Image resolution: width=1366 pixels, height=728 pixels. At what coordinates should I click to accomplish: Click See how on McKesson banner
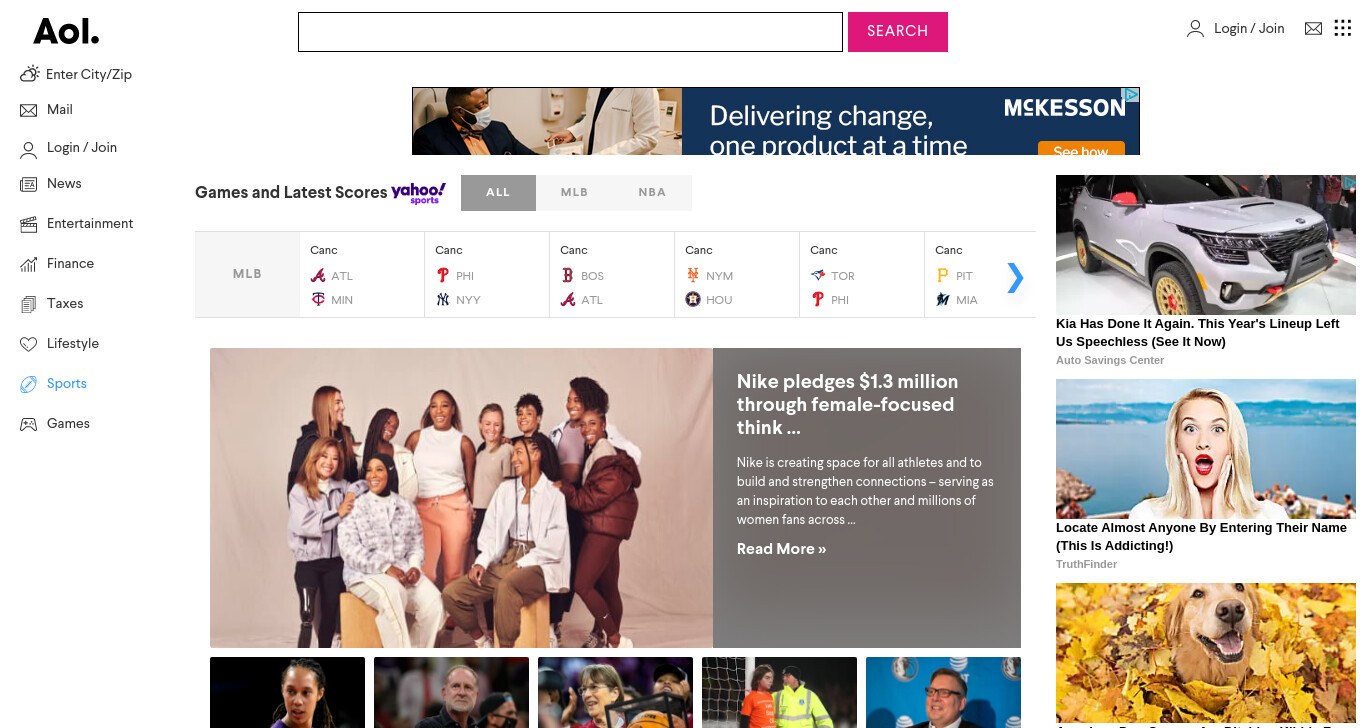point(1081,150)
